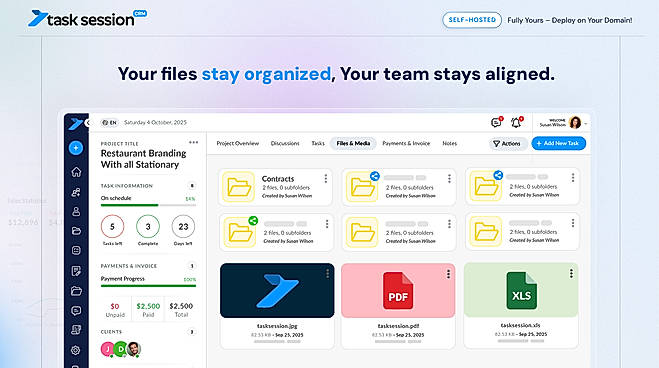Open Payments & Invoice tab
659x368 pixels.
[x=406, y=143]
